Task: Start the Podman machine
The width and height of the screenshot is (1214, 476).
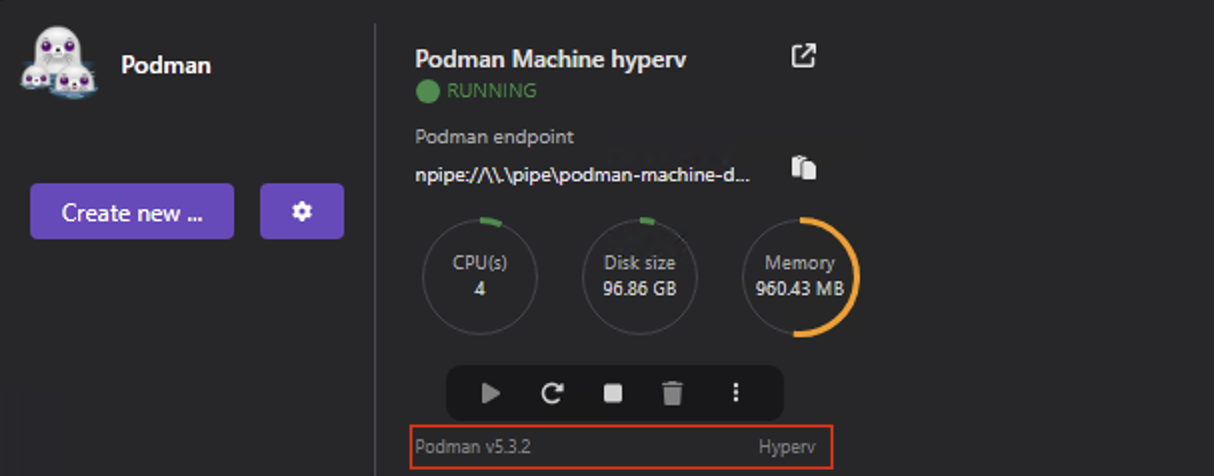Action: point(490,393)
